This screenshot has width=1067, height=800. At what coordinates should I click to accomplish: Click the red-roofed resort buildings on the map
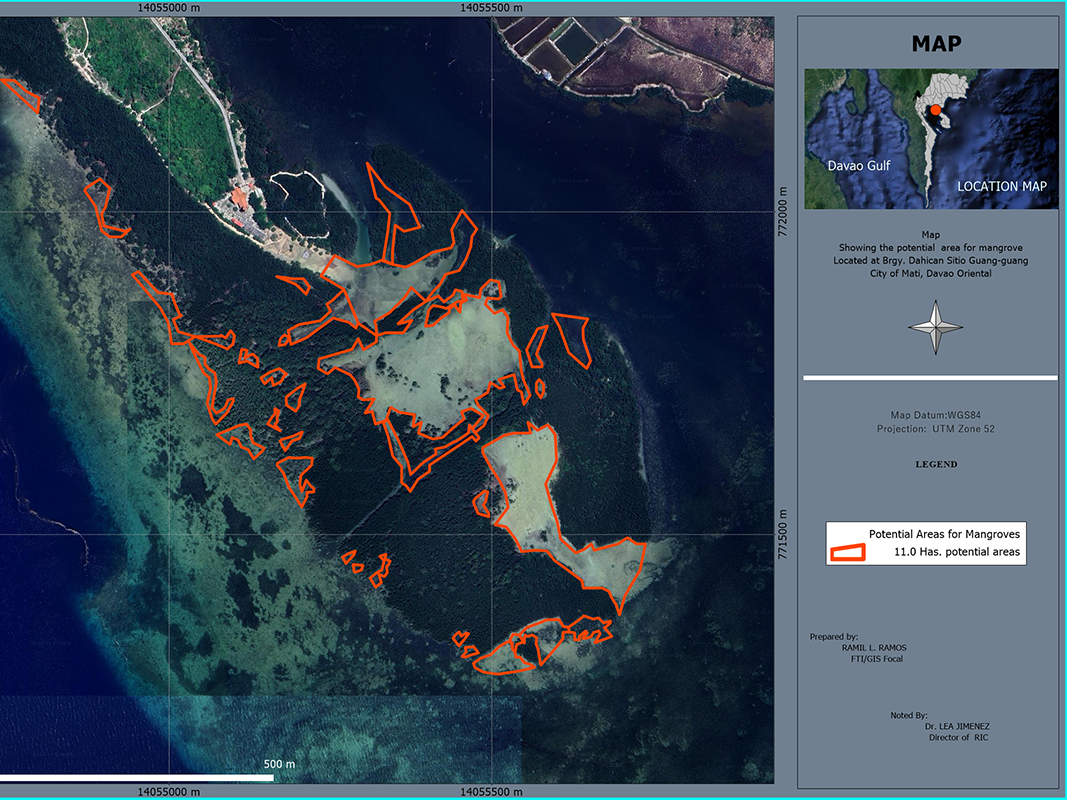click(240, 199)
